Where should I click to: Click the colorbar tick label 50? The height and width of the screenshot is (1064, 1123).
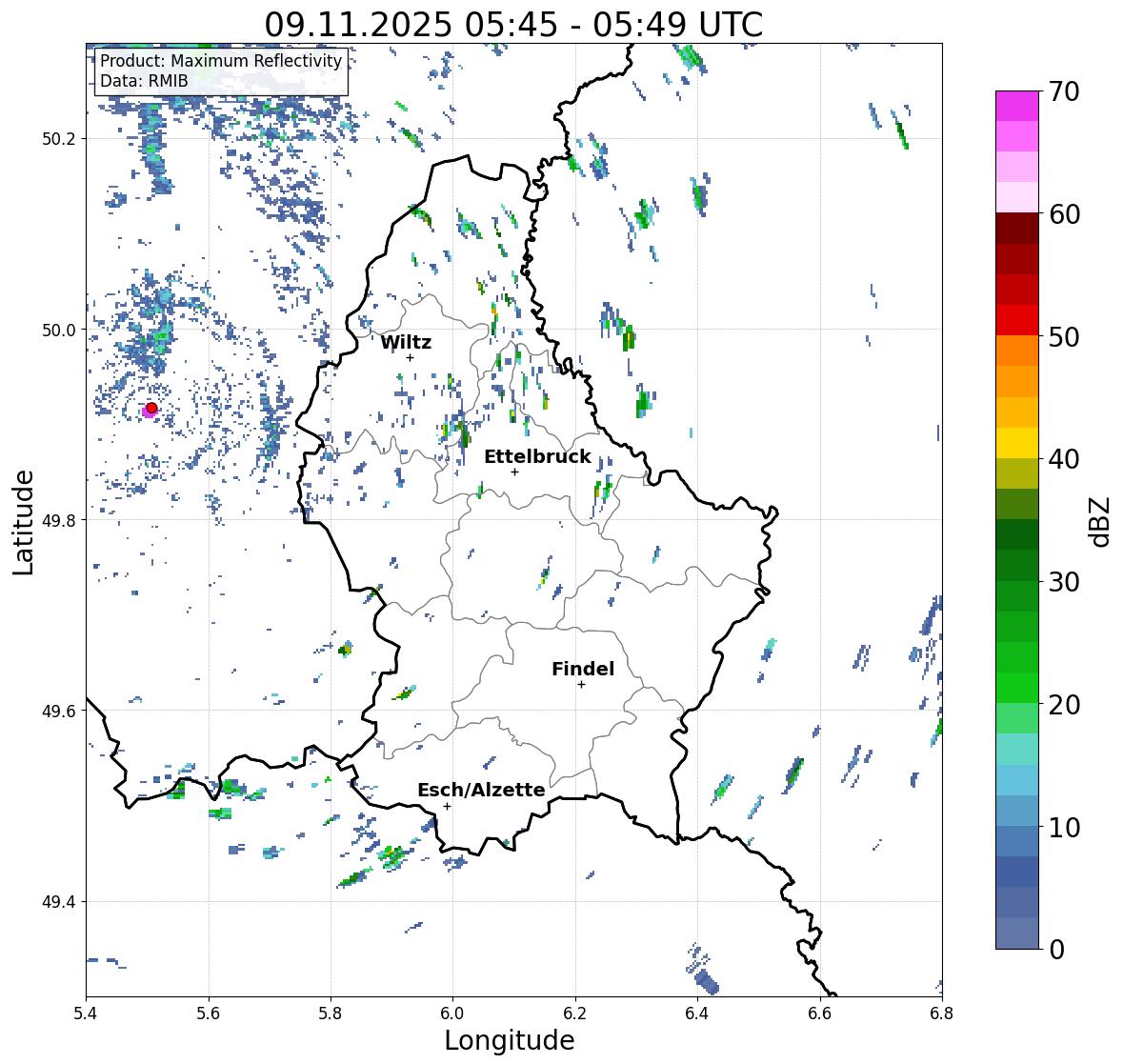tap(1064, 336)
